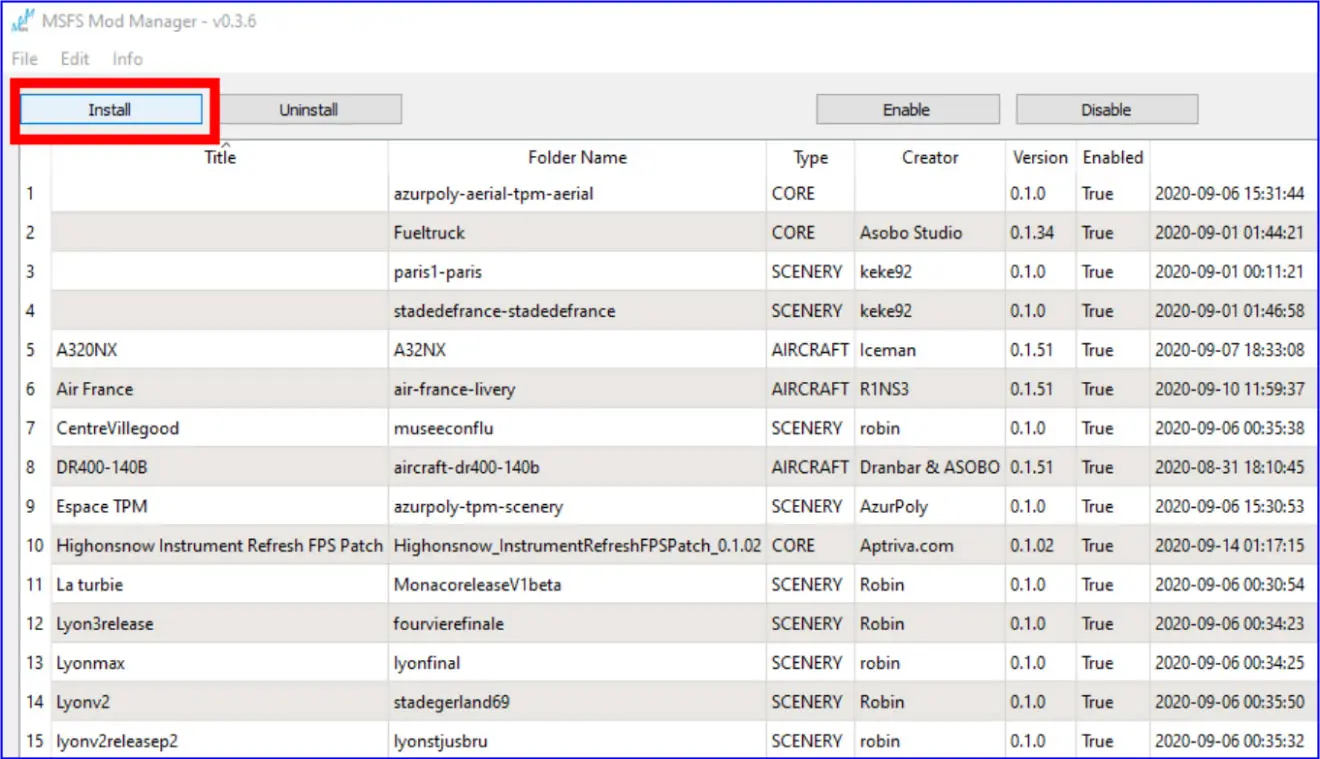Open the File menu
Viewport: 1320px width, 759px height.
(23, 59)
